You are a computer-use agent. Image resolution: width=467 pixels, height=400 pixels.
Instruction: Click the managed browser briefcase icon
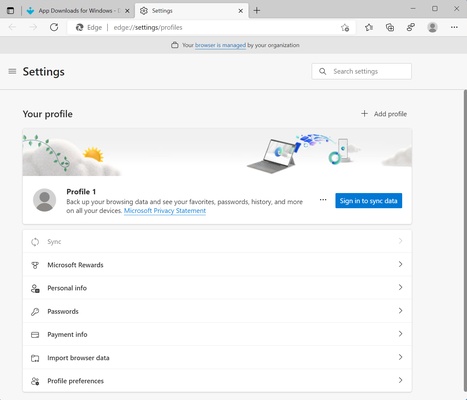pyautogui.click(x=175, y=45)
